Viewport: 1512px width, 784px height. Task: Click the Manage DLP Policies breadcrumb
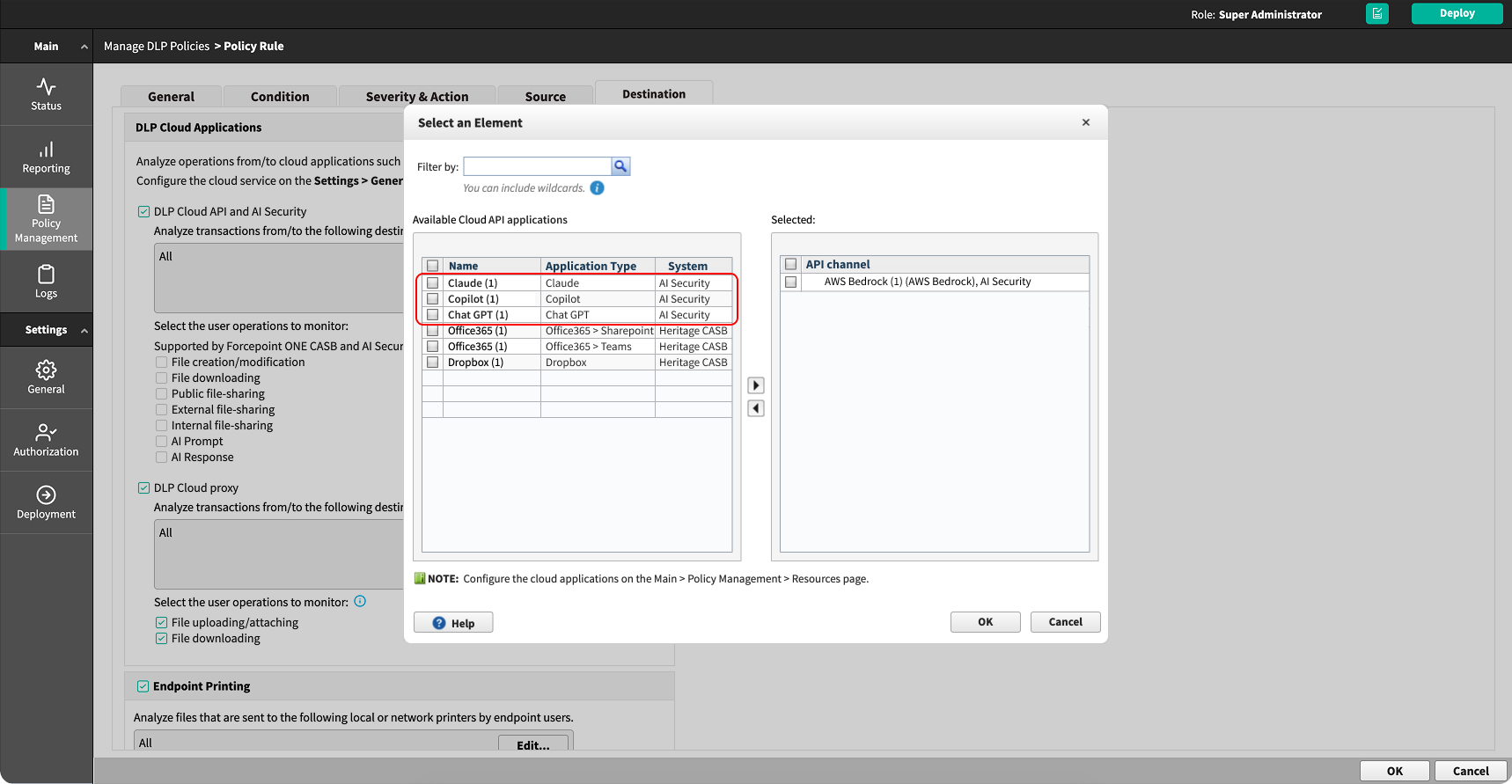pos(157,47)
